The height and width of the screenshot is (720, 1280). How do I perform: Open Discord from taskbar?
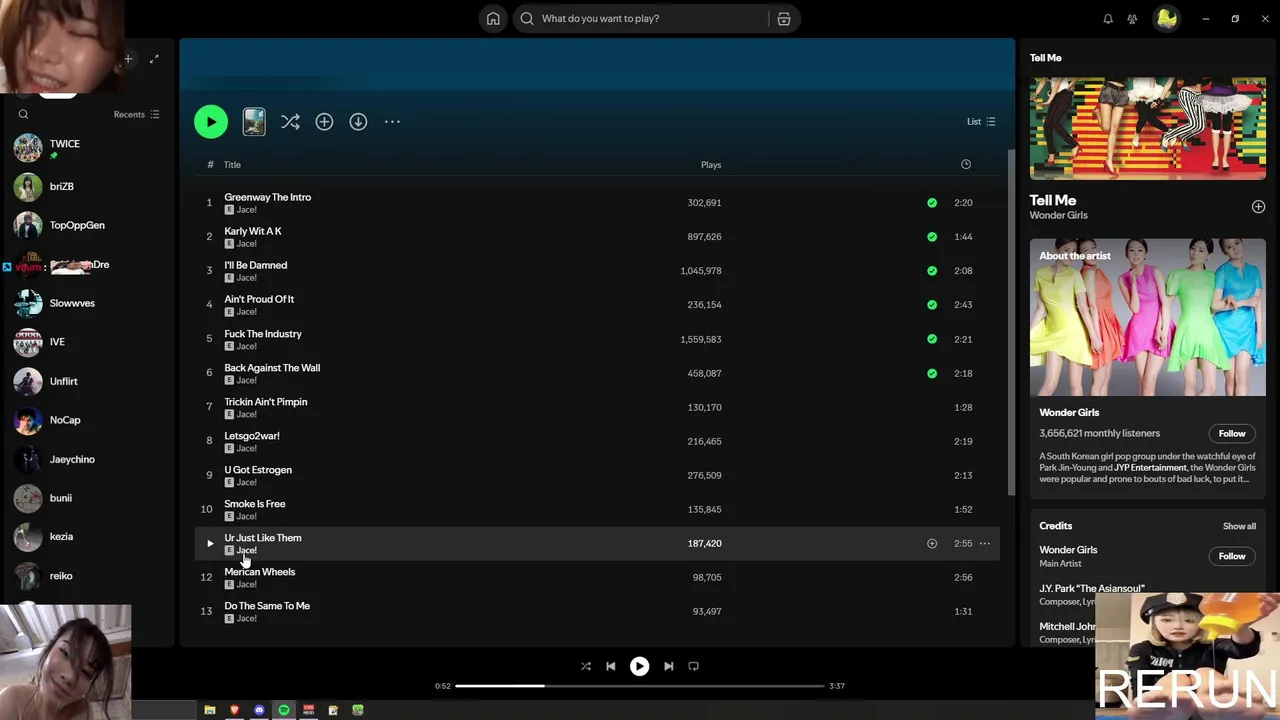[x=259, y=710]
